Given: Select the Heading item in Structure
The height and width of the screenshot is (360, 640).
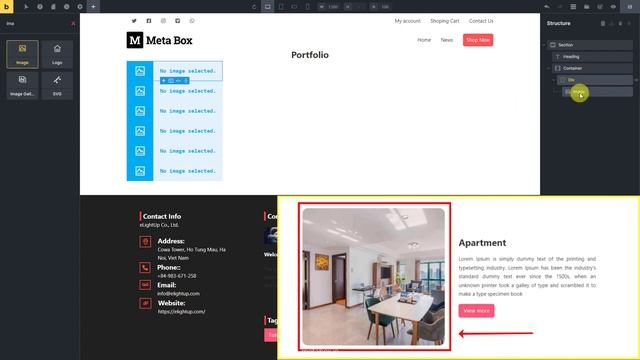Looking at the screenshot, I should pyautogui.click(x=592, y=57).
